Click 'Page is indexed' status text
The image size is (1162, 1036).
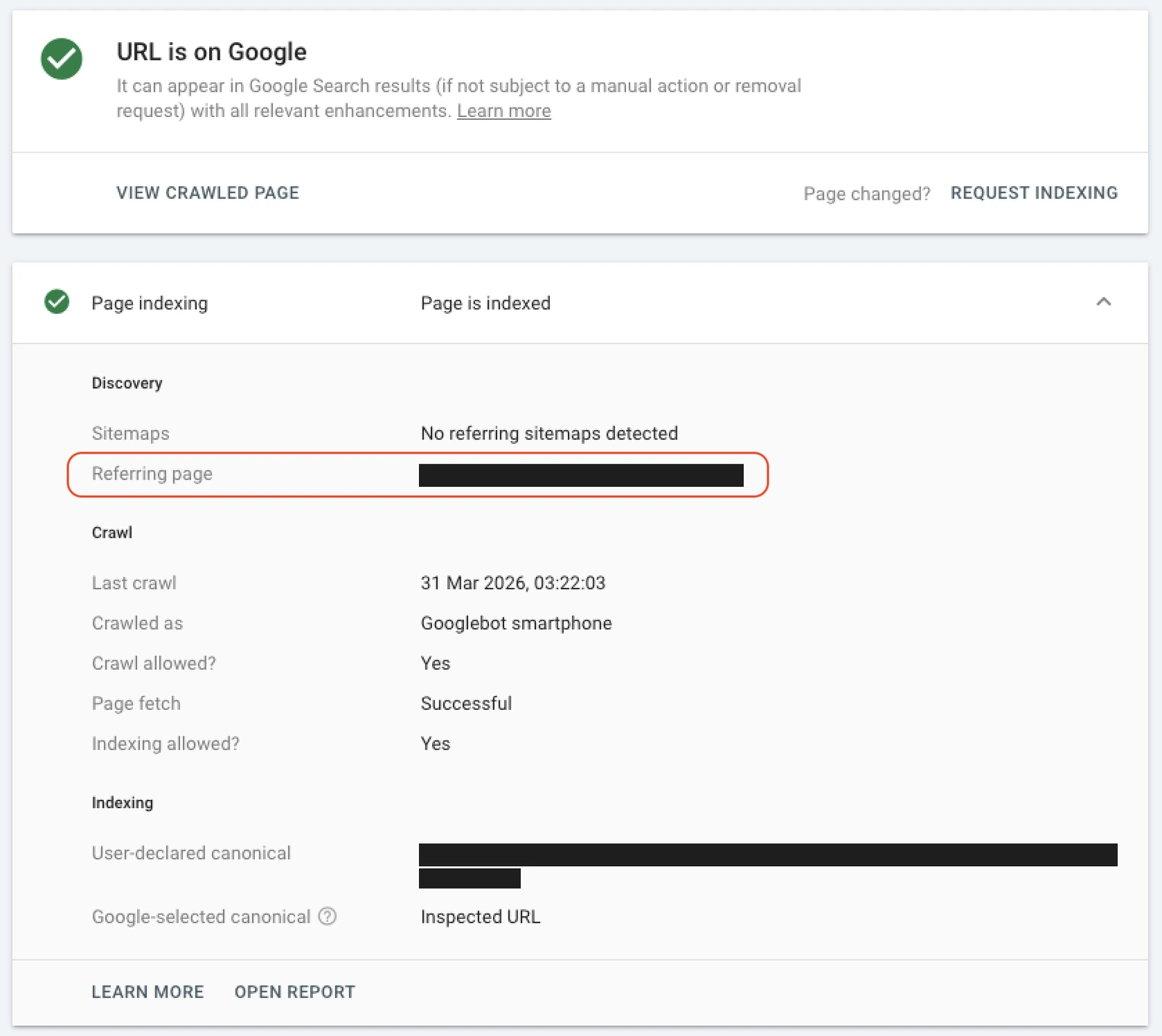pos(485,303)
